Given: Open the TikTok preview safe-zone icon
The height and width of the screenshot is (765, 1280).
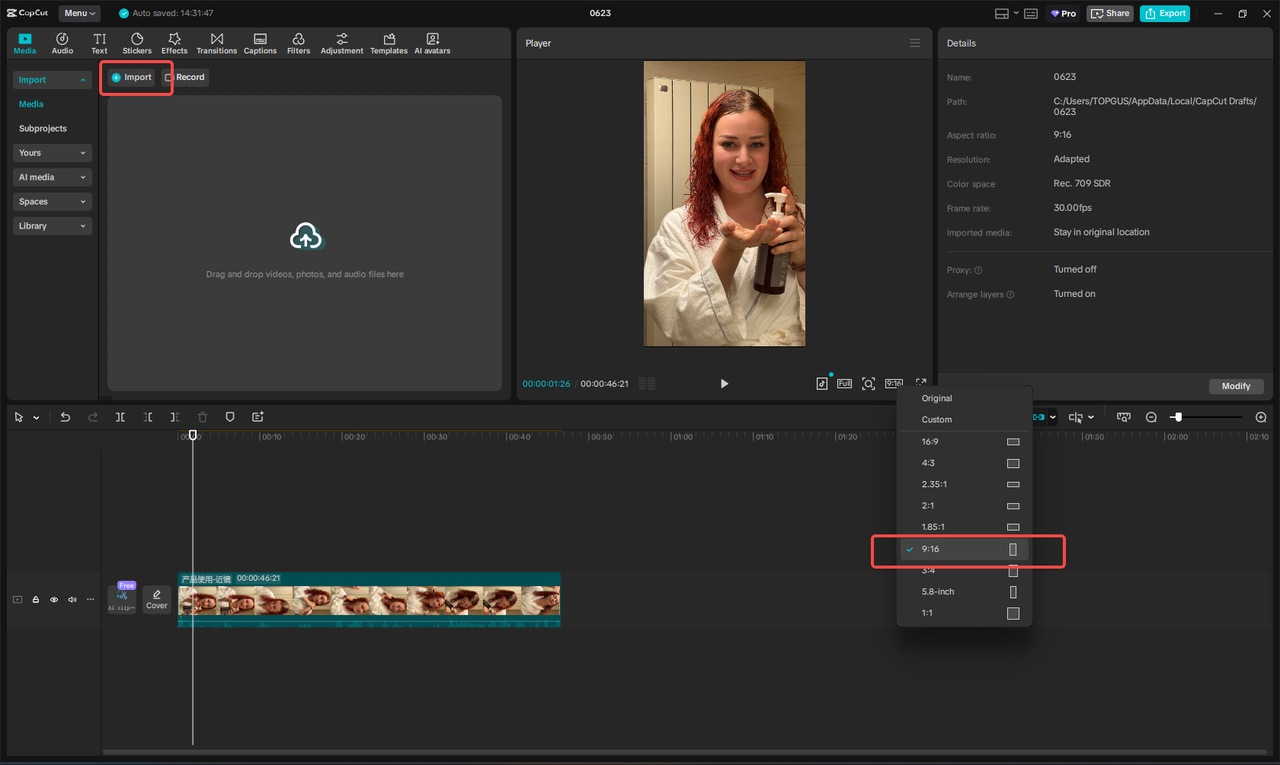Looking at the screenshot, I should [x=821, y=383].
